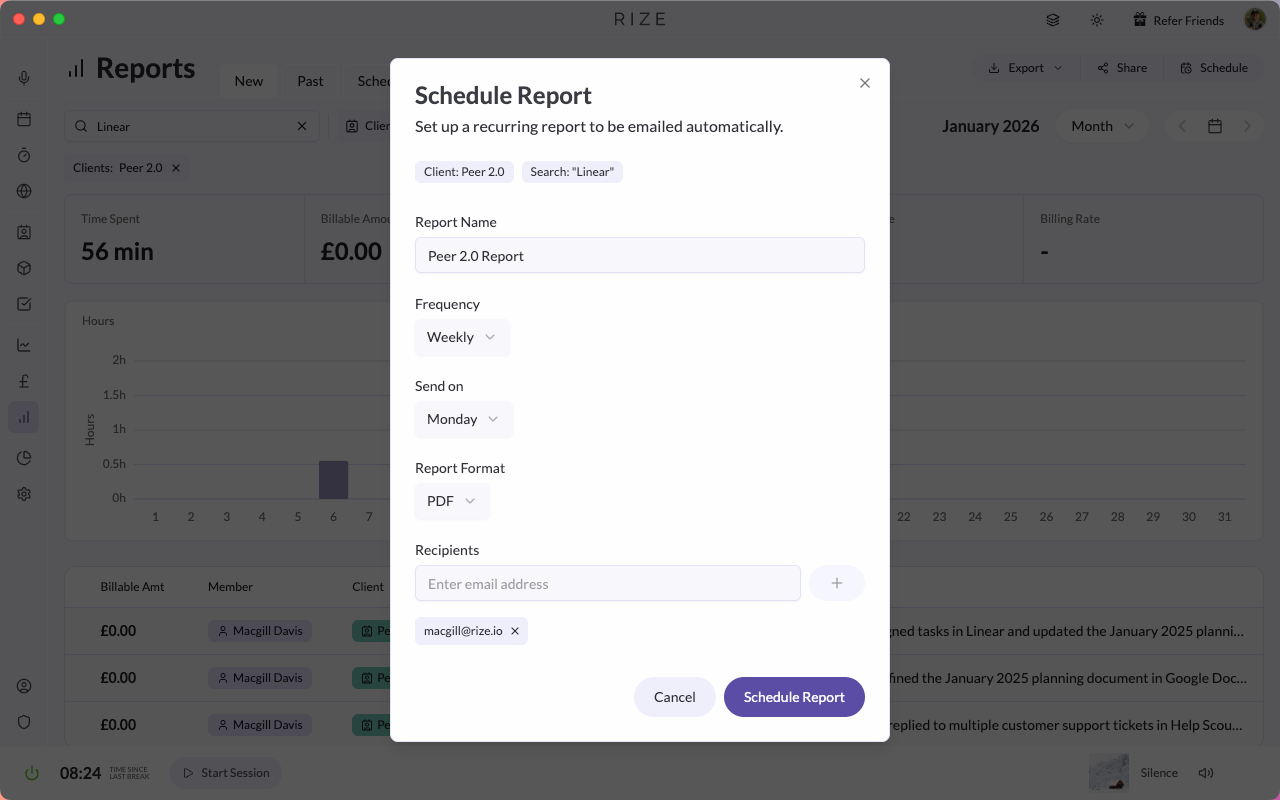1280x800 pixels.
Task: Change the Send on day from Monday
Action: [x=463, y=419]
